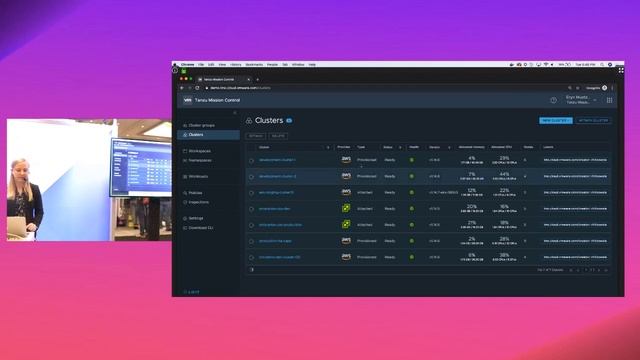This screenshot has height=360, width=640.
Task: Click the VMware logo beside Tanzu Mission Control
Action: point(187,100)
